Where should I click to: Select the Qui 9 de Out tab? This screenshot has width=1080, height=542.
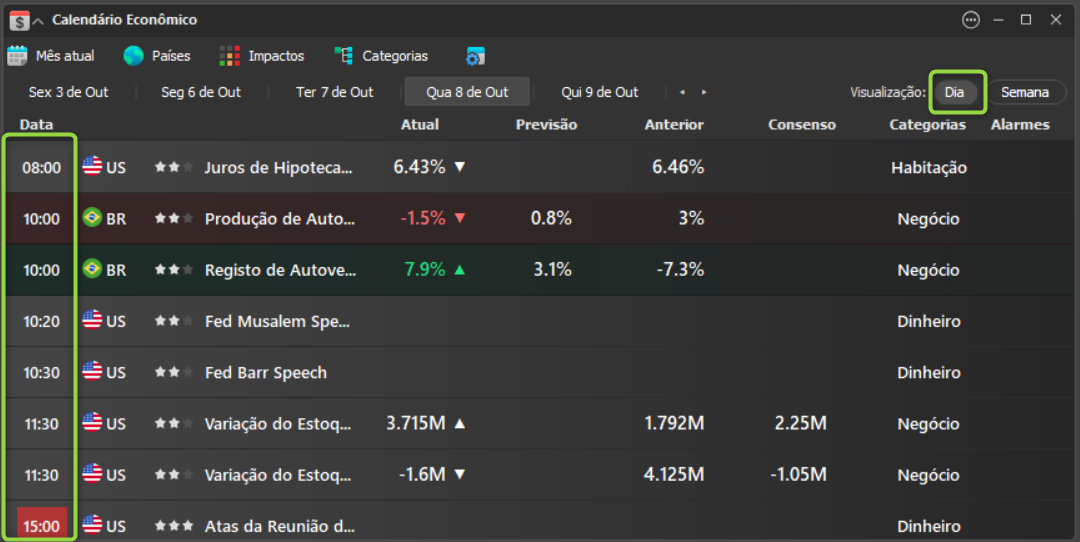599,92
